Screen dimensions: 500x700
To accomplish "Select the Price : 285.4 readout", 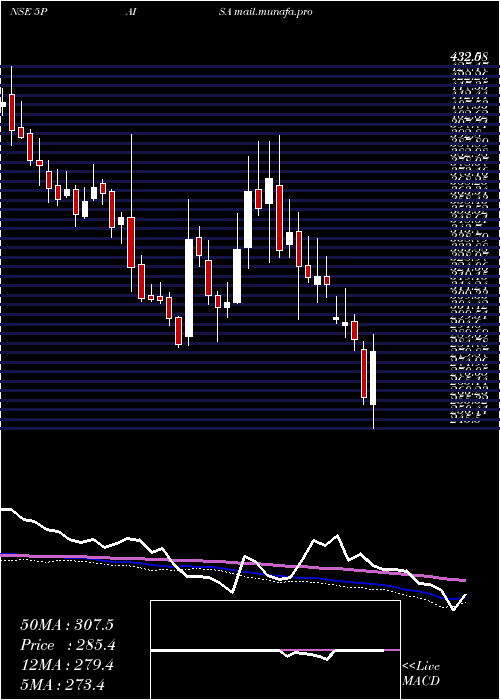I will click(68, 645).
